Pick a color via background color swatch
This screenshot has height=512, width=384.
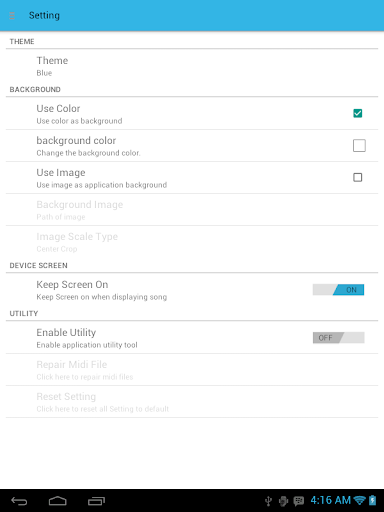point(359,146)
